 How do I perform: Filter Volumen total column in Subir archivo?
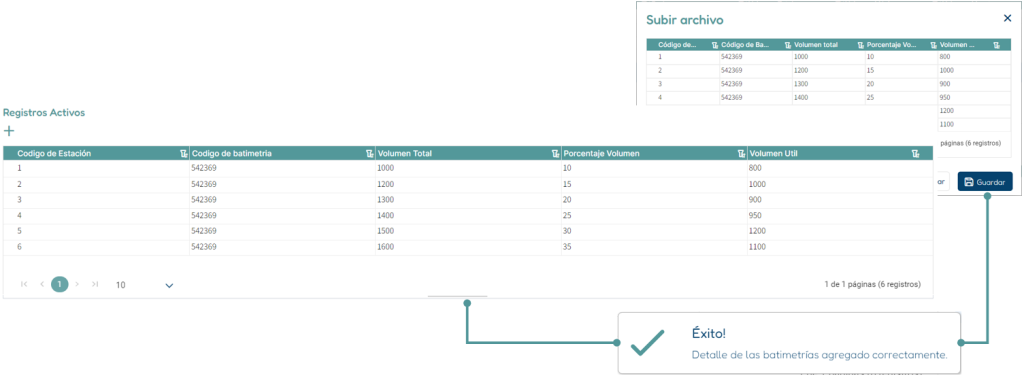(x=860, y=45)
